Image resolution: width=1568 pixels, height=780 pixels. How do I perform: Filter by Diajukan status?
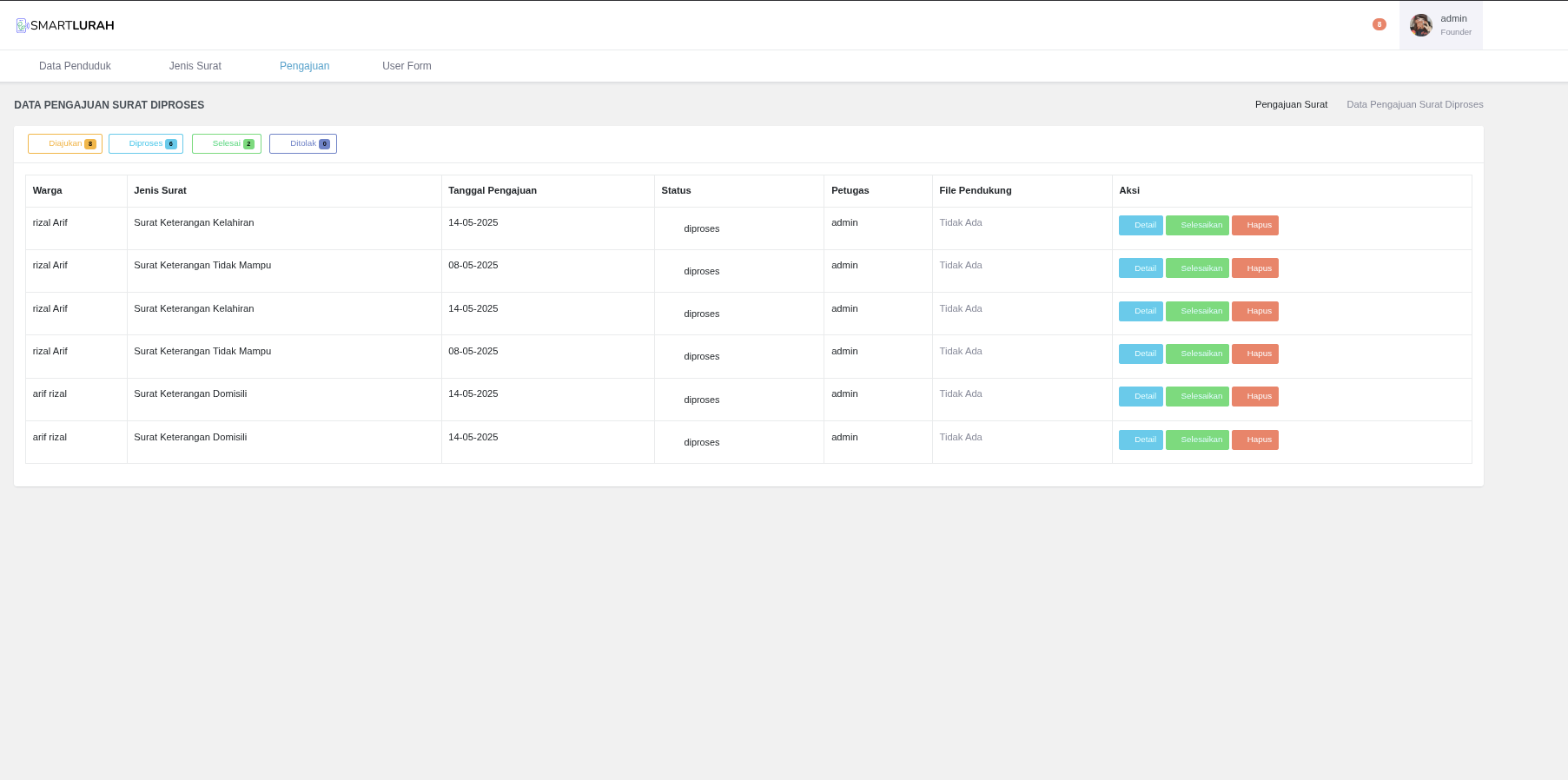pos(65,144)
